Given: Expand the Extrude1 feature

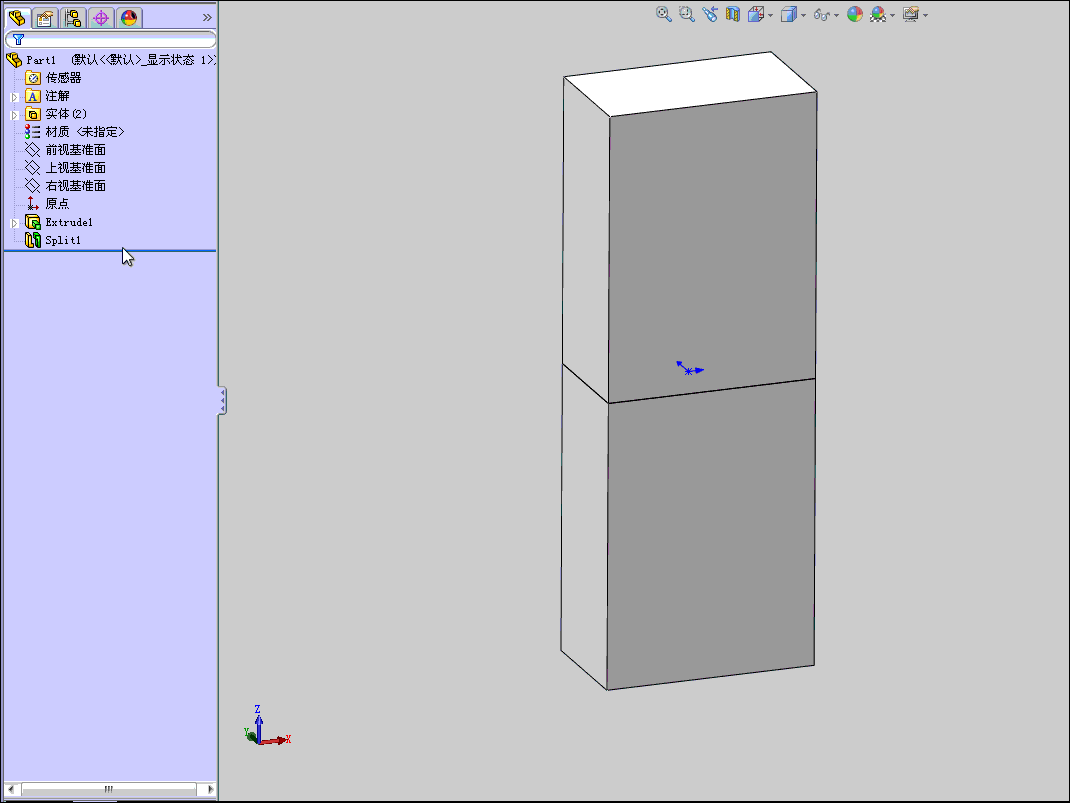Looking at the screenshot, I should (14, 223).
